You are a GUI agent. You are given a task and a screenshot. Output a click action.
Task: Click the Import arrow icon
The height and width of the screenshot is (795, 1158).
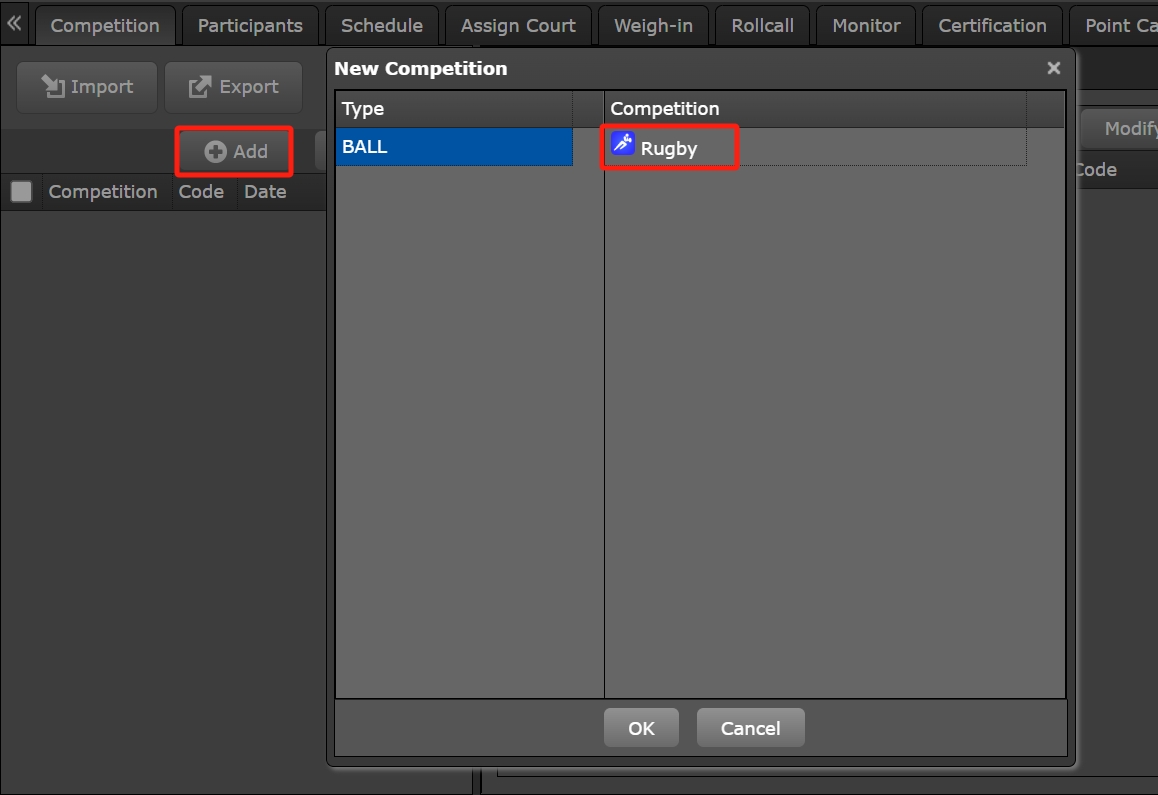[53, 87]
